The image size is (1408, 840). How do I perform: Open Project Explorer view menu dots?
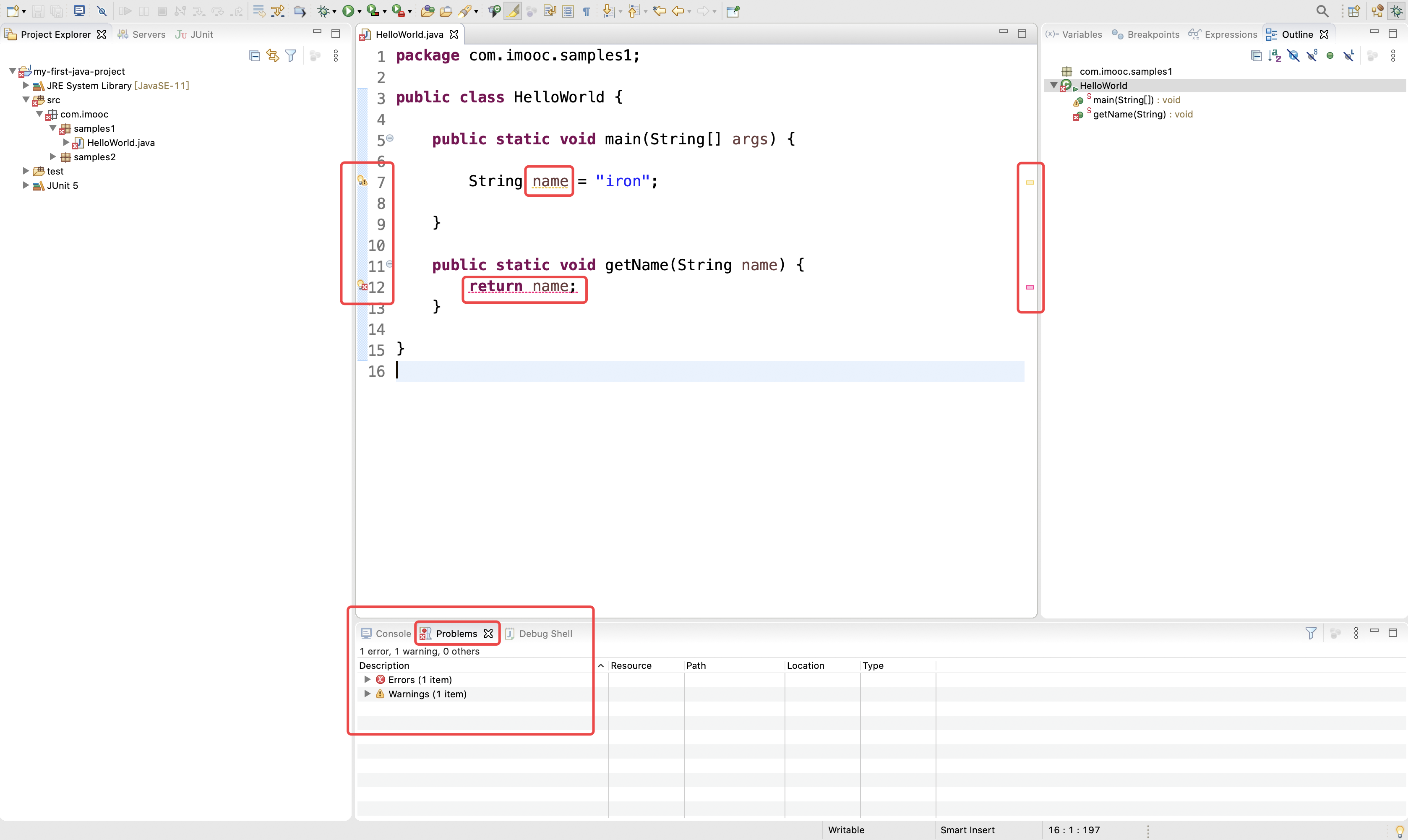[336, 55]
